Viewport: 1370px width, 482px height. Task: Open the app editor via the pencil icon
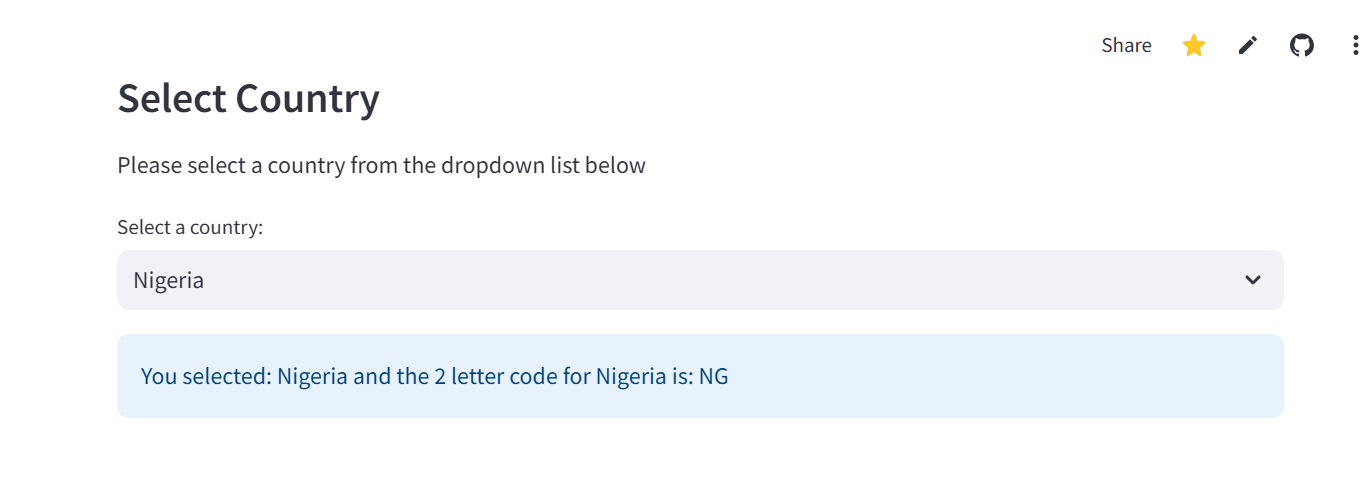(1247, 45)
